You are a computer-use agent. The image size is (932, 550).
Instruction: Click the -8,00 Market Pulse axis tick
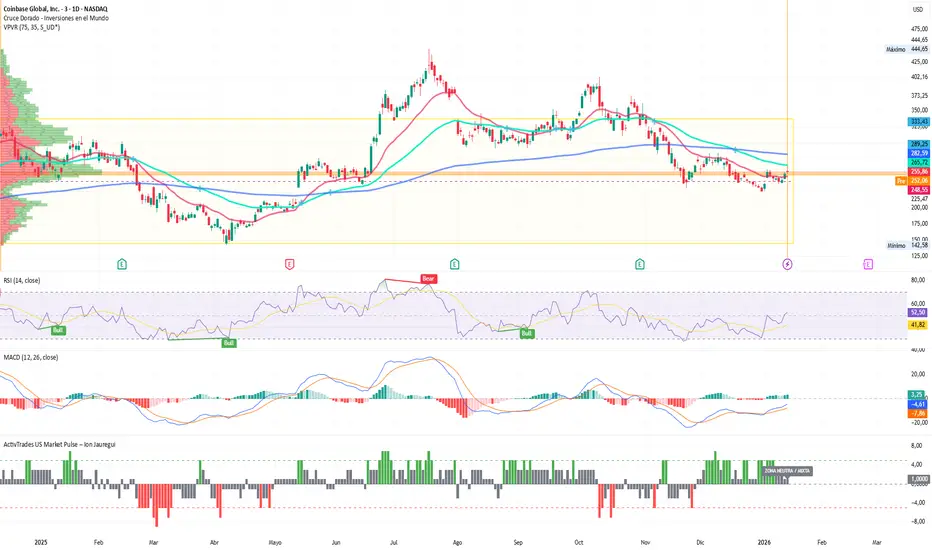click(x=918, y=521)
